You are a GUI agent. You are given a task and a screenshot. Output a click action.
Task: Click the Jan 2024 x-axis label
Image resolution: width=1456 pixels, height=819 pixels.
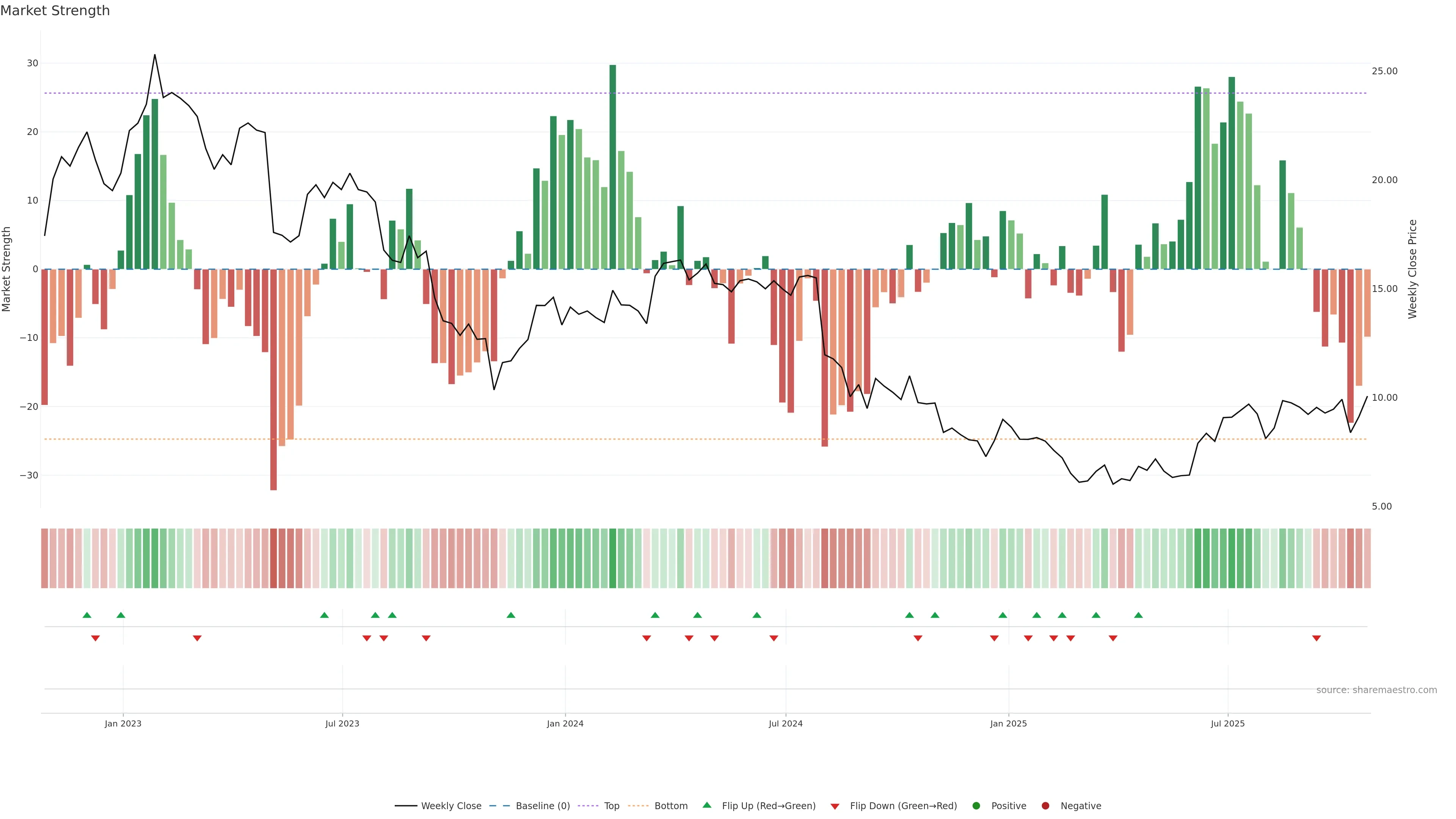tap(565, 723)
